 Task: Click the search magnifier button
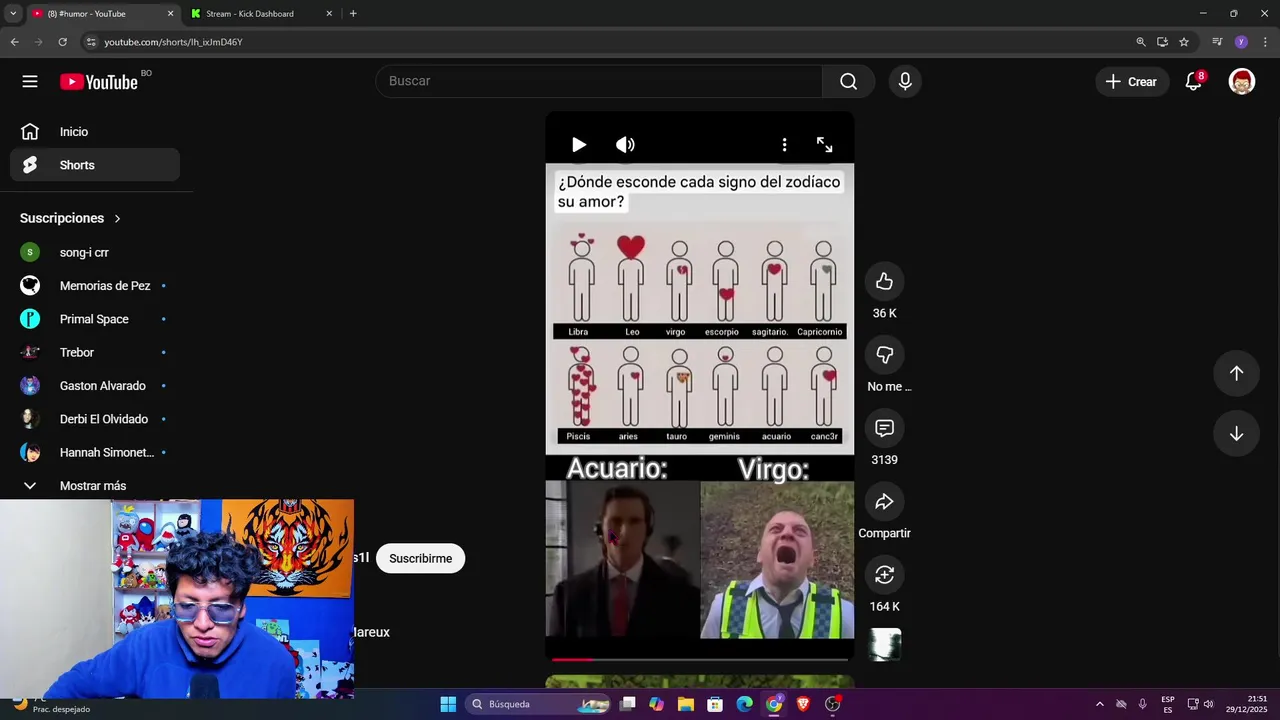pos(848,81)
